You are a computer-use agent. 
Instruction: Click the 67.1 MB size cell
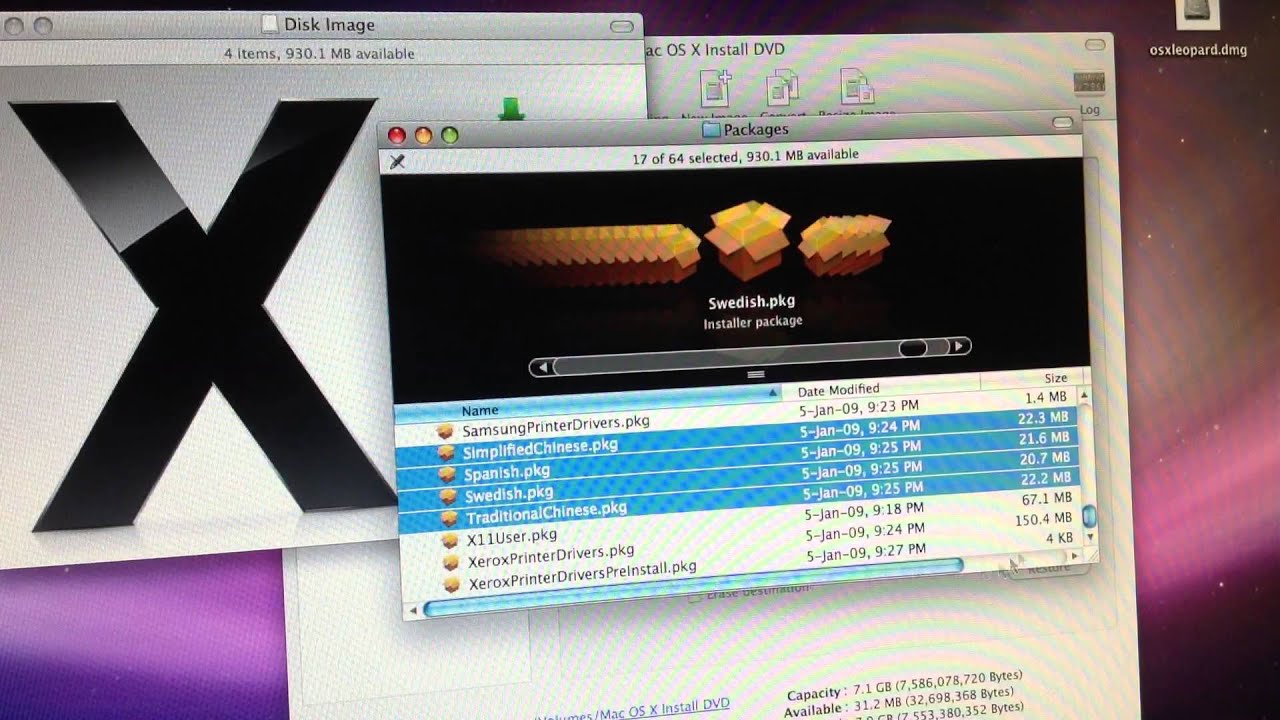pos(1046,498)
